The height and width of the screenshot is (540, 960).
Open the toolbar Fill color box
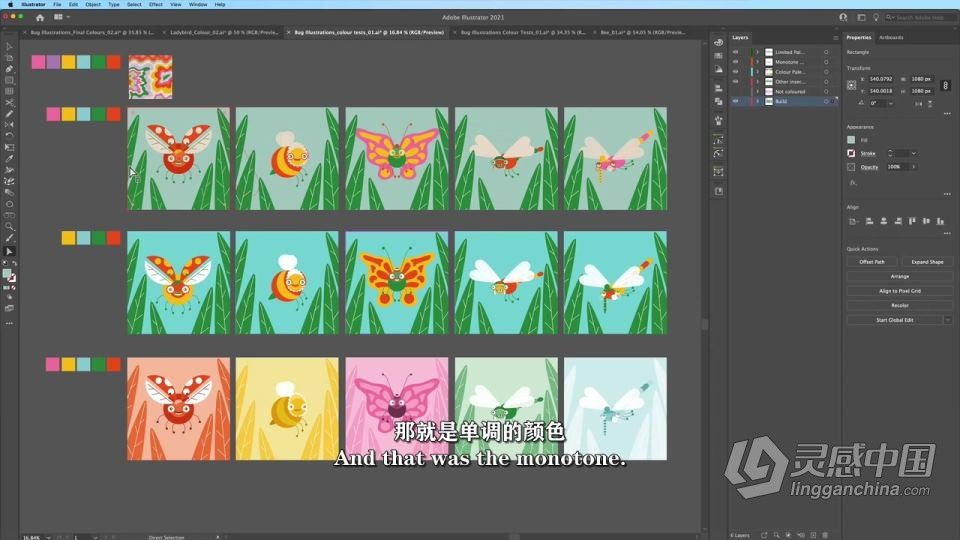[7, 274]
